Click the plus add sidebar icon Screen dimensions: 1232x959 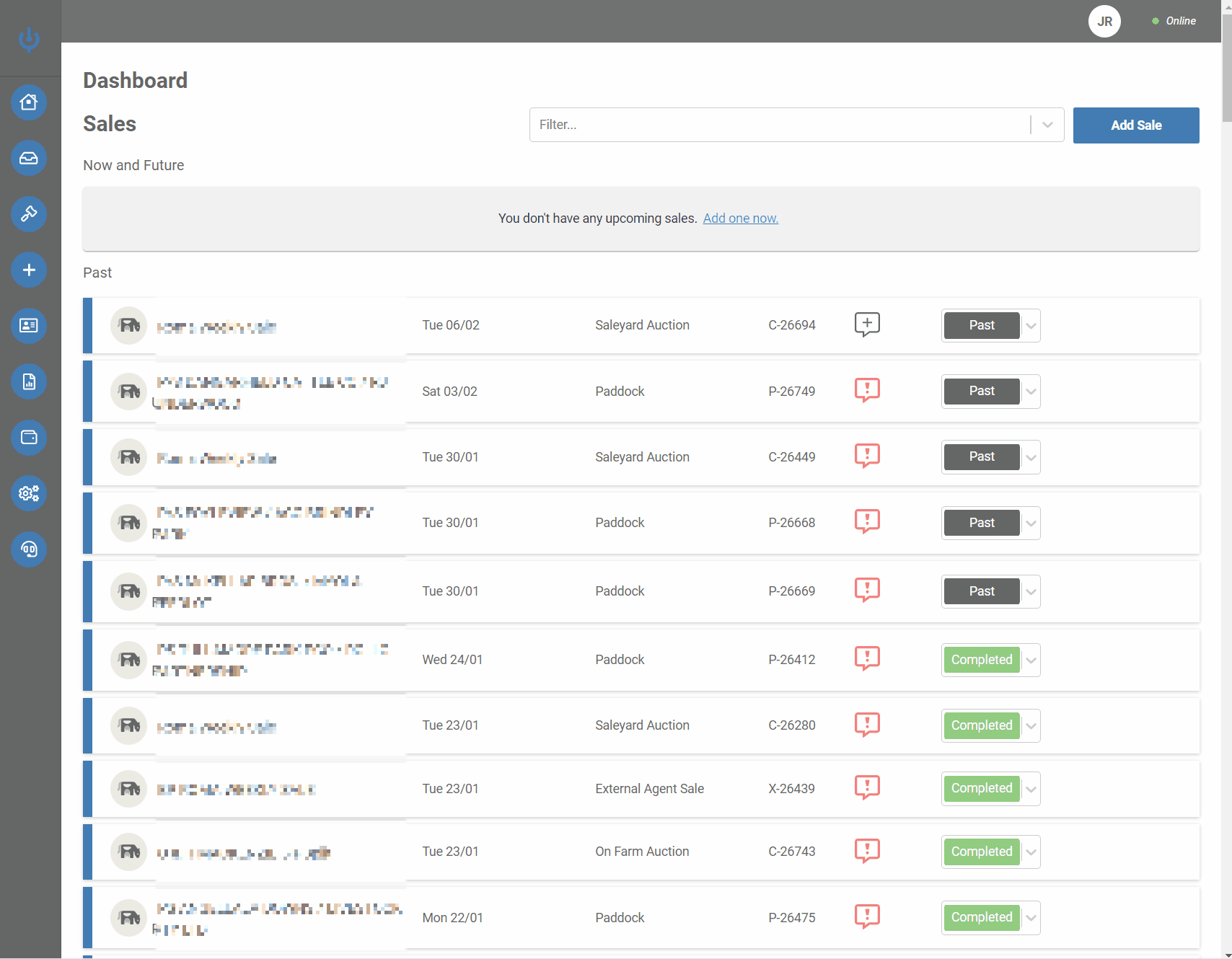tap(29, 270)
